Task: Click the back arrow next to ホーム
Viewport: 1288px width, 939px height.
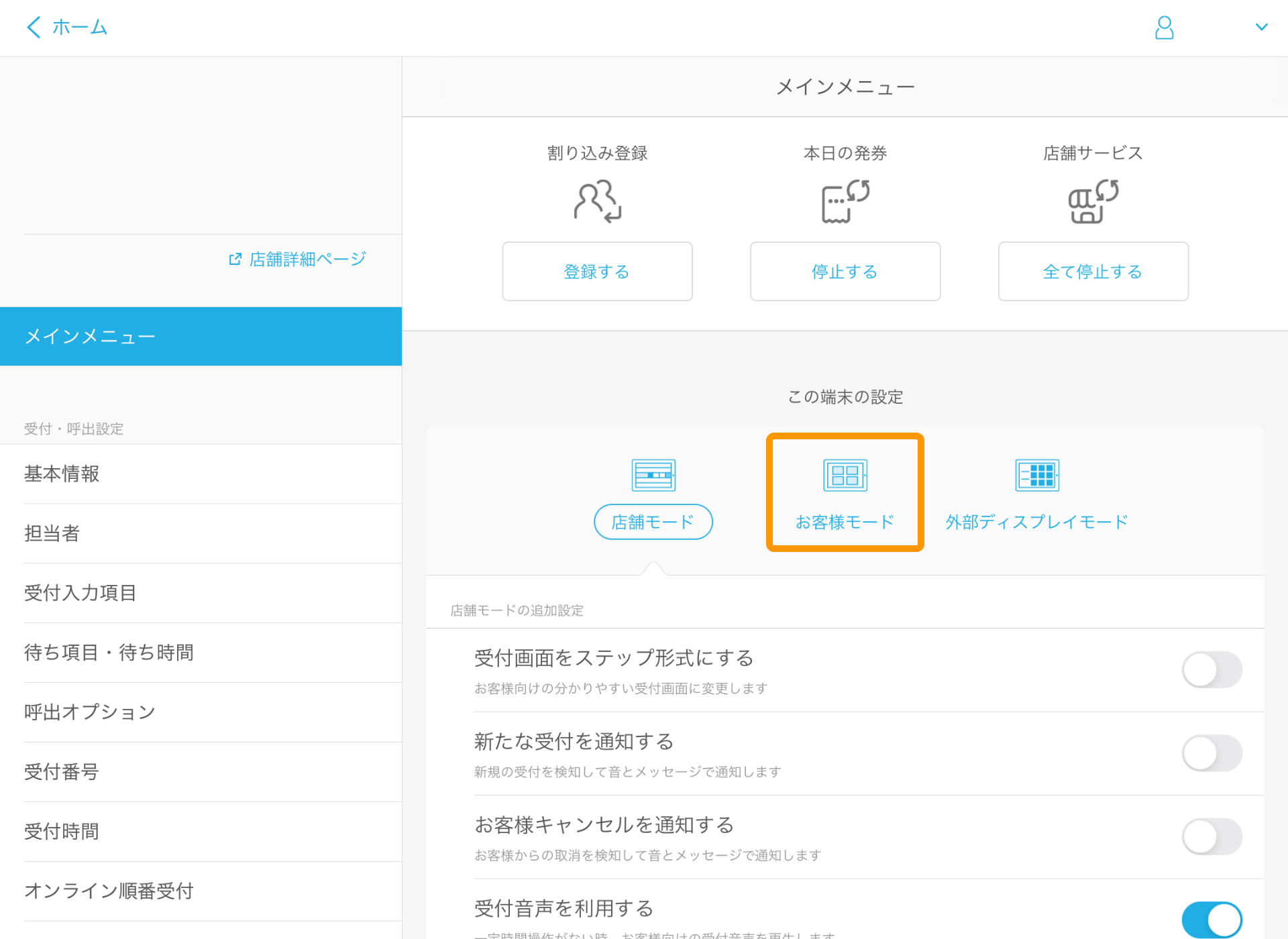Action: pyautogui.click(x=32, y=27)
